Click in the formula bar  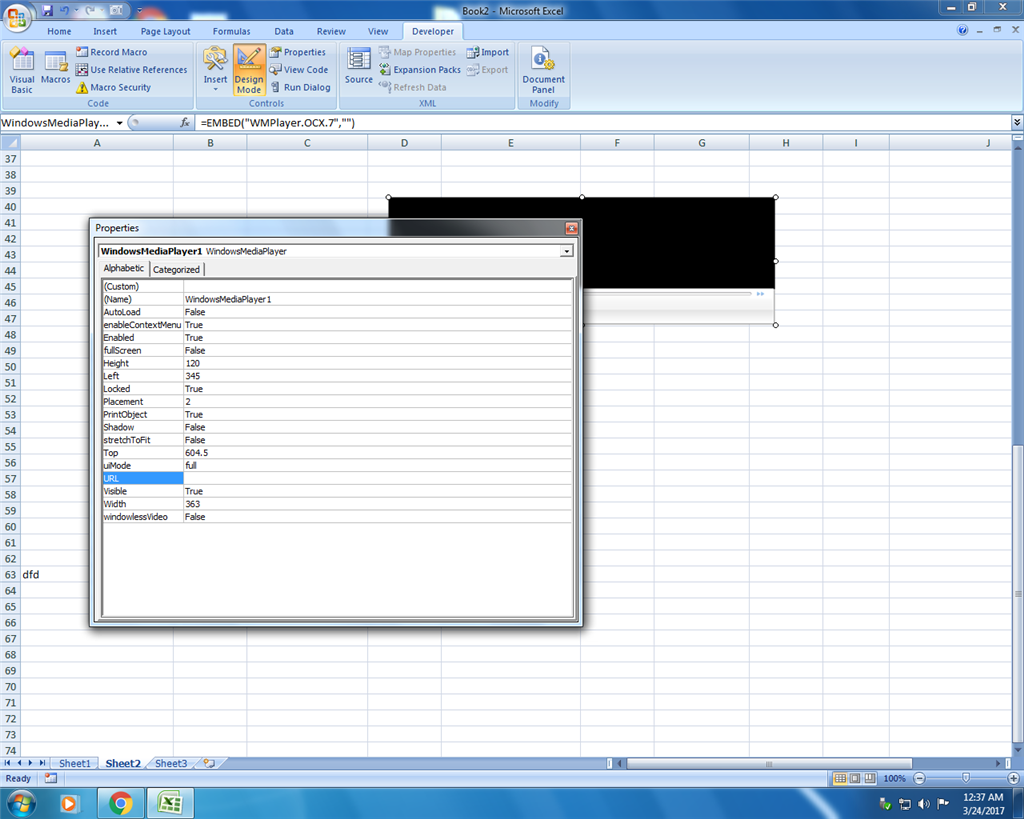603,123
